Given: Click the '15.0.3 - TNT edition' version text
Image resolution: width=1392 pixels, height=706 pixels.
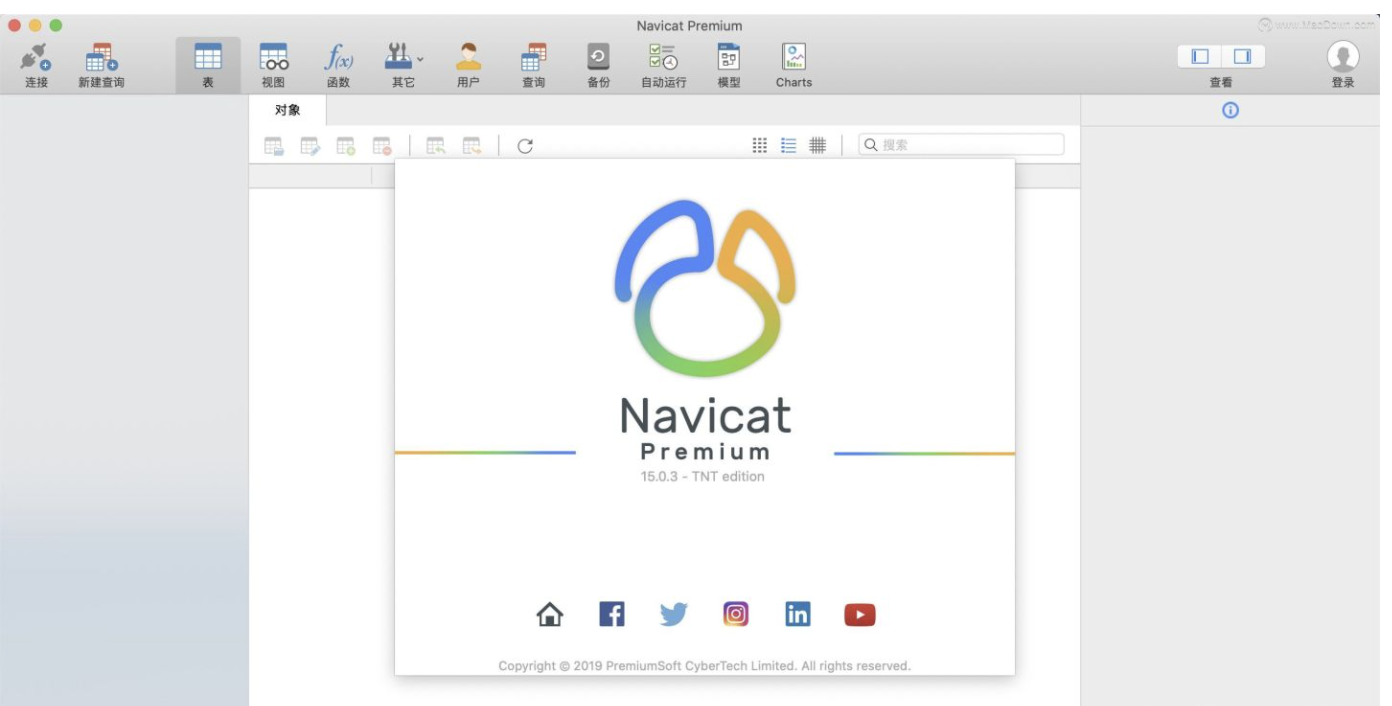Looking at the screenshot, I should coord(703,476).
